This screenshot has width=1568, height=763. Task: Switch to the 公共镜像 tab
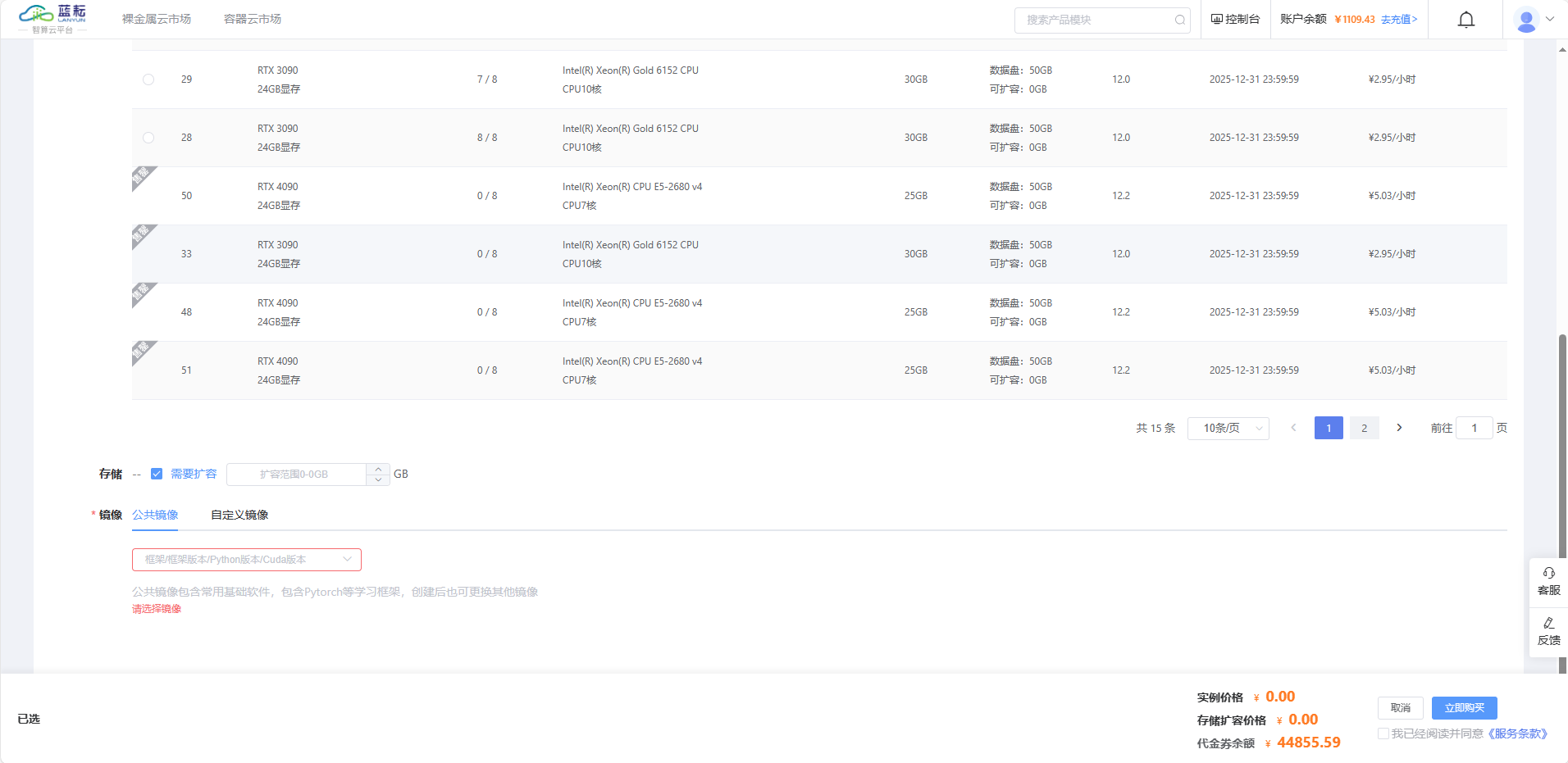pos(155,515)
